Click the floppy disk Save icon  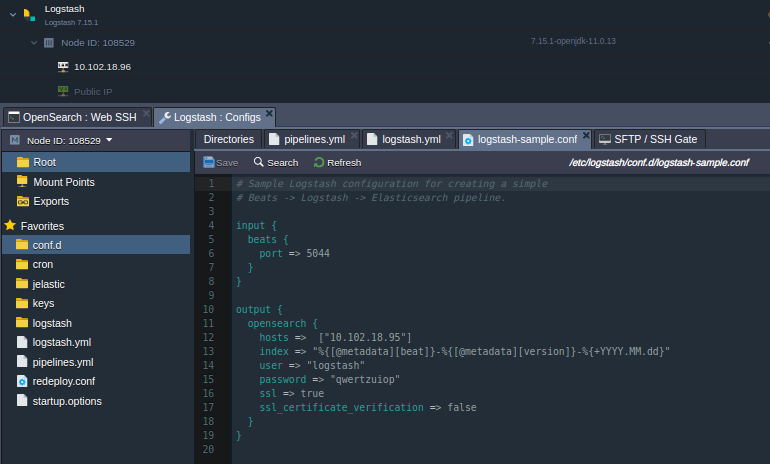(209, 162)
